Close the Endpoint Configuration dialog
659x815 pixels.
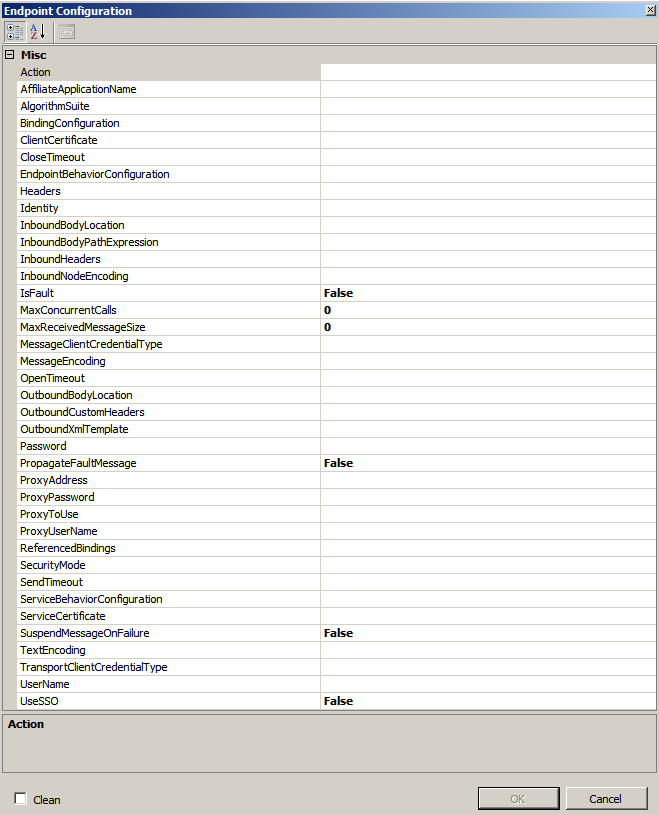pyautogui.click(x=650, y=10)
